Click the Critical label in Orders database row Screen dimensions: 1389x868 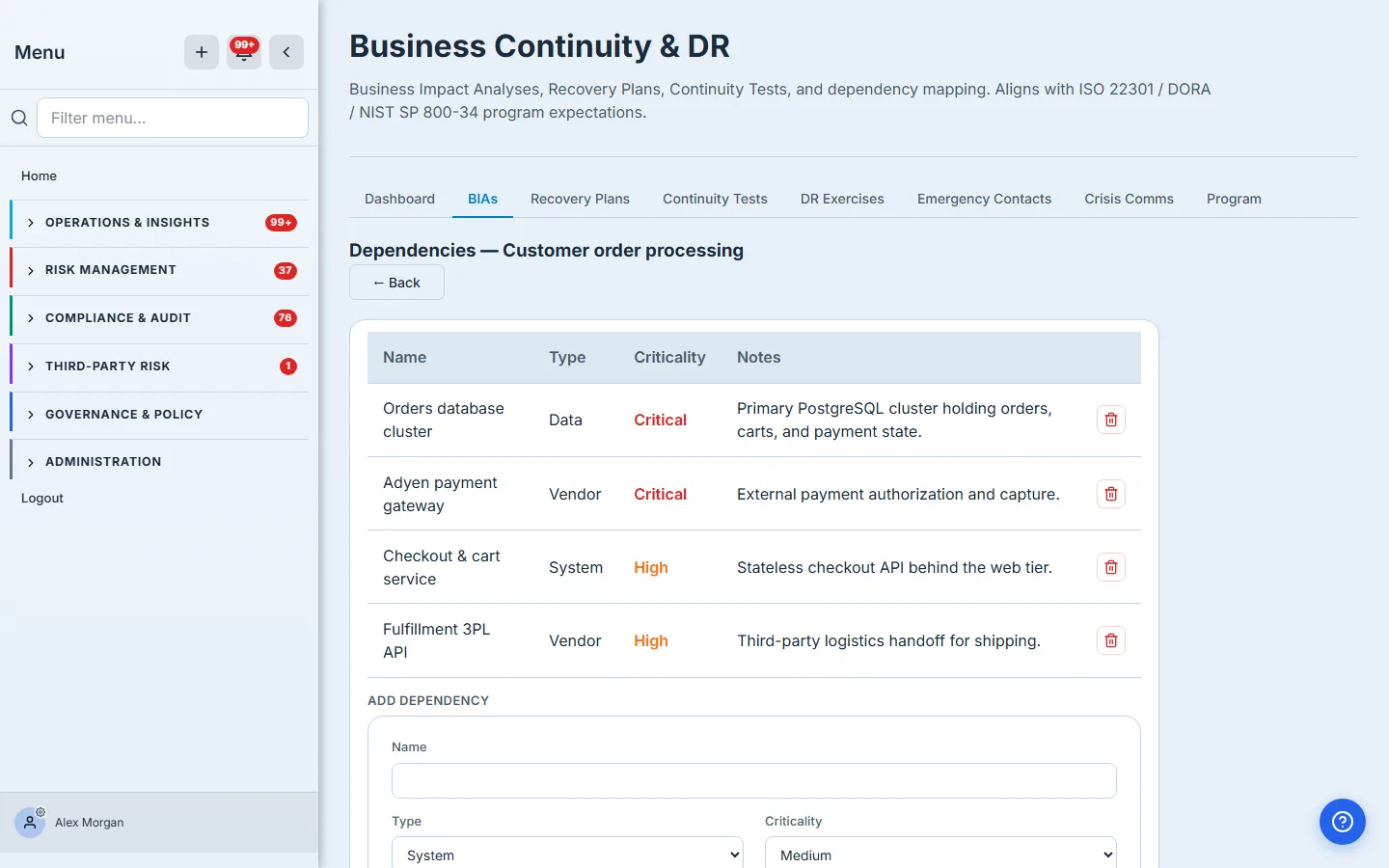(x=660, y=420)
